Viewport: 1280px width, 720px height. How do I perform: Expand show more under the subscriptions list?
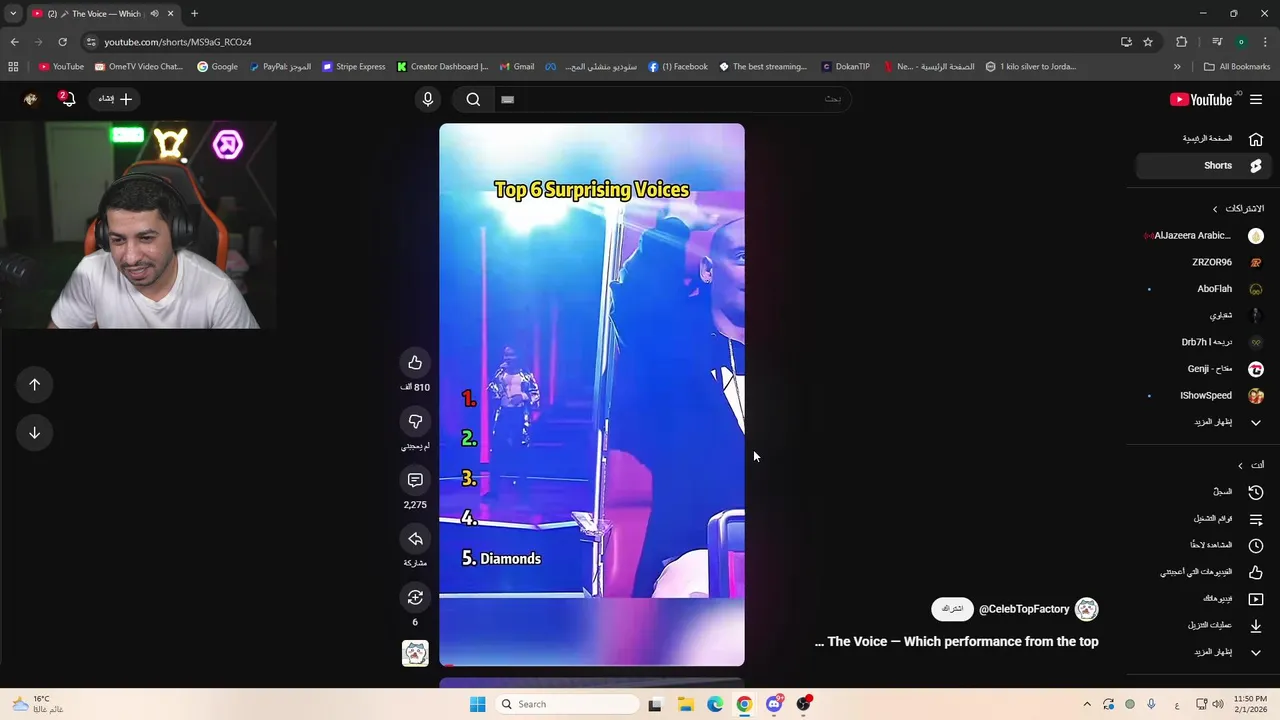pyautogui.click(x=1204, y=422)
